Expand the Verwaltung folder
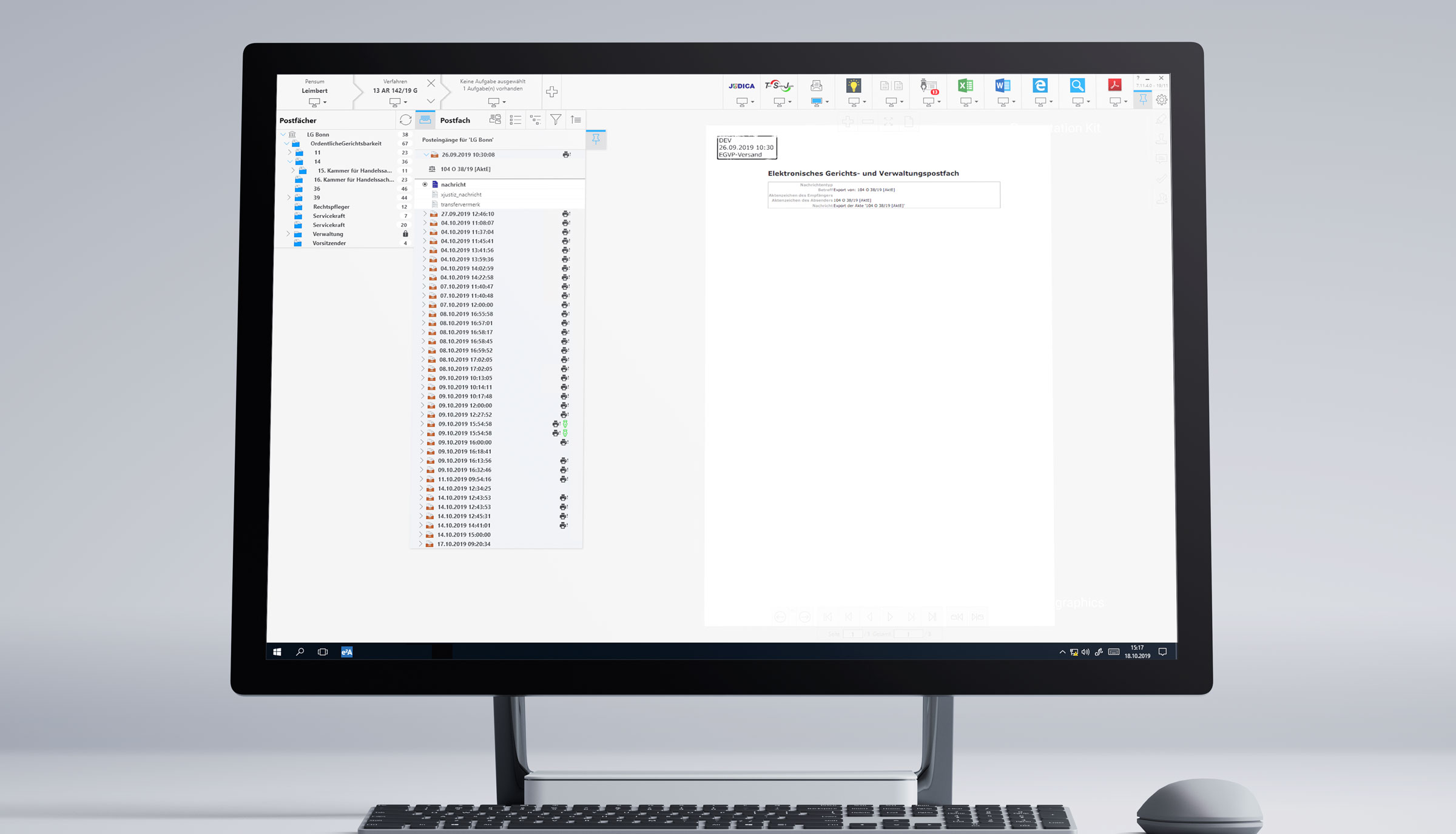The width and height of the screenshot is (1456, 834). pos(288,234)
